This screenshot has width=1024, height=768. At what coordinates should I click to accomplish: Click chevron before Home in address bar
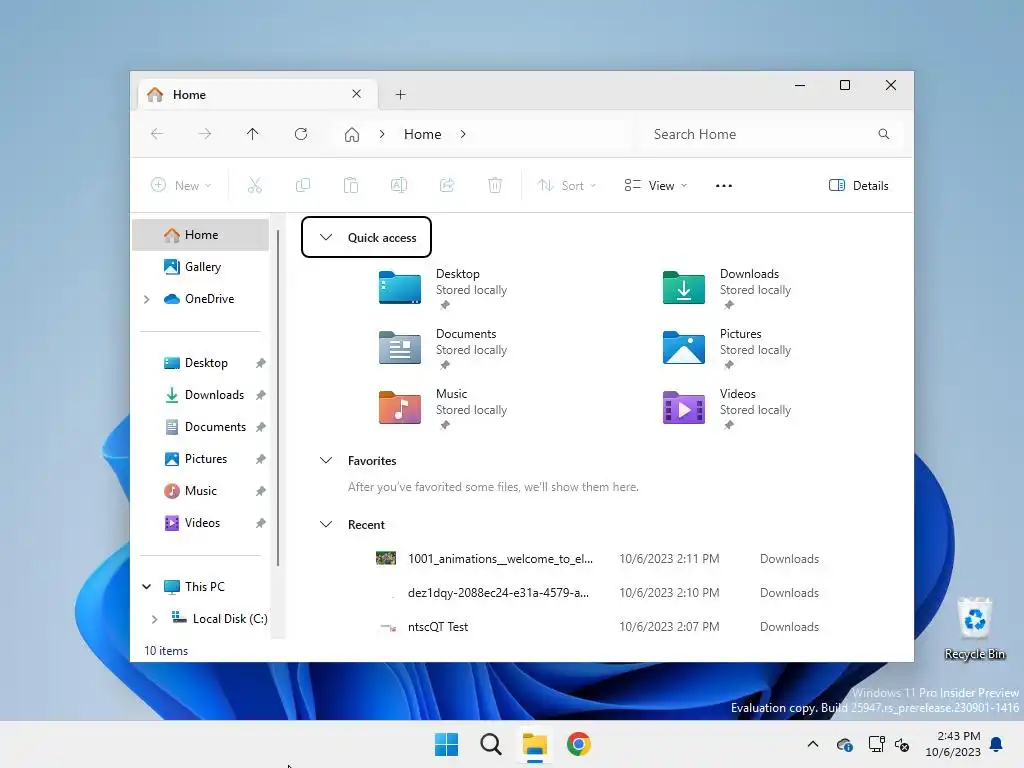pos(382,134)
